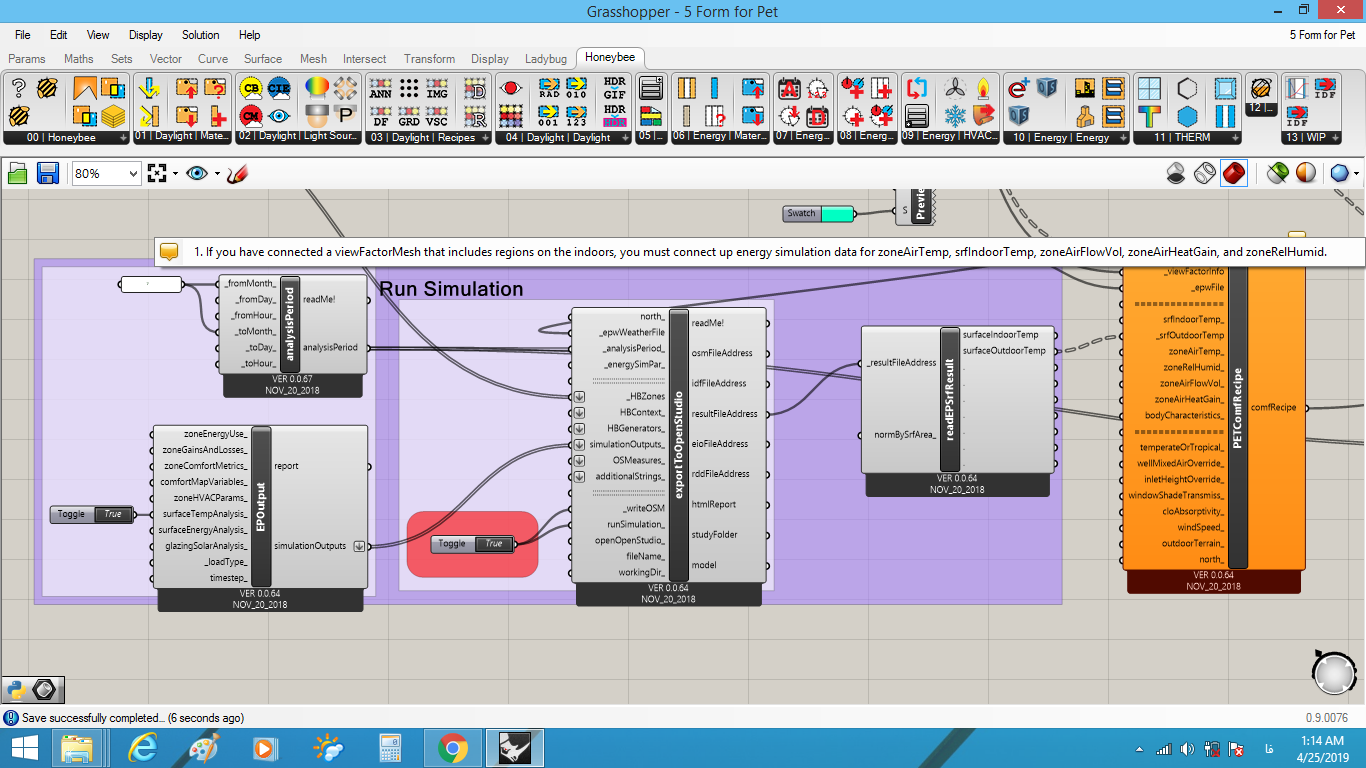This screenshot has height=768, width=1366.
Task: Expand the 10 | Energy | Energy panel
Action: coord(1067,137)
